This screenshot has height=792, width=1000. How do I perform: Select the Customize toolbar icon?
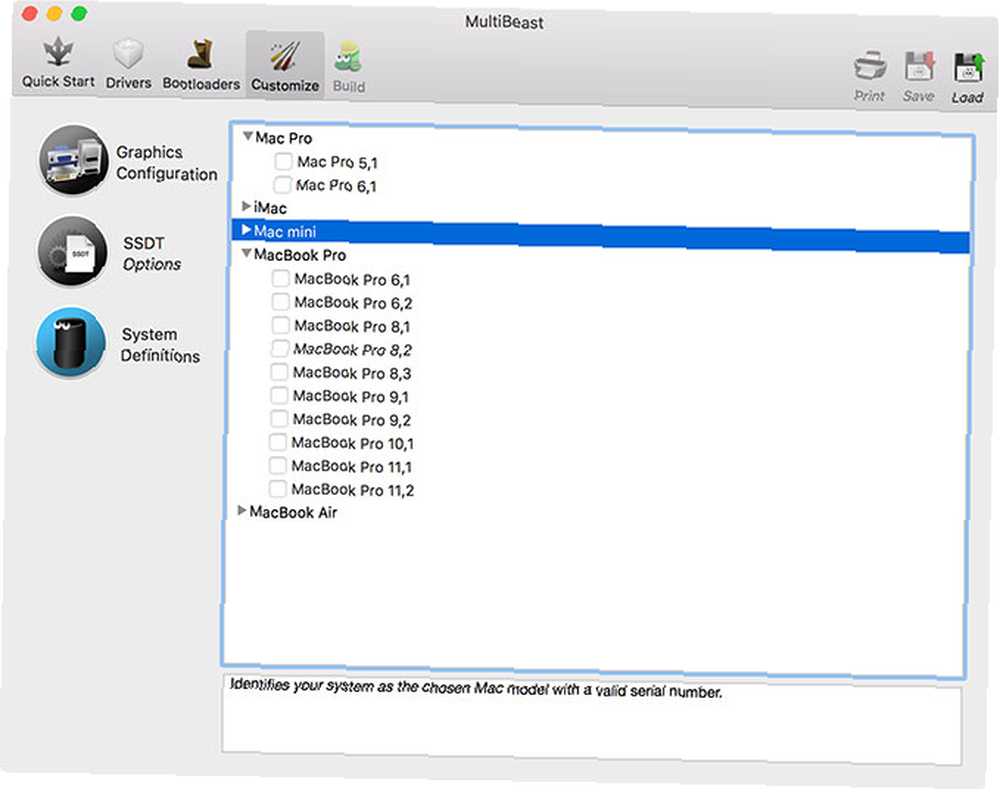284,56
